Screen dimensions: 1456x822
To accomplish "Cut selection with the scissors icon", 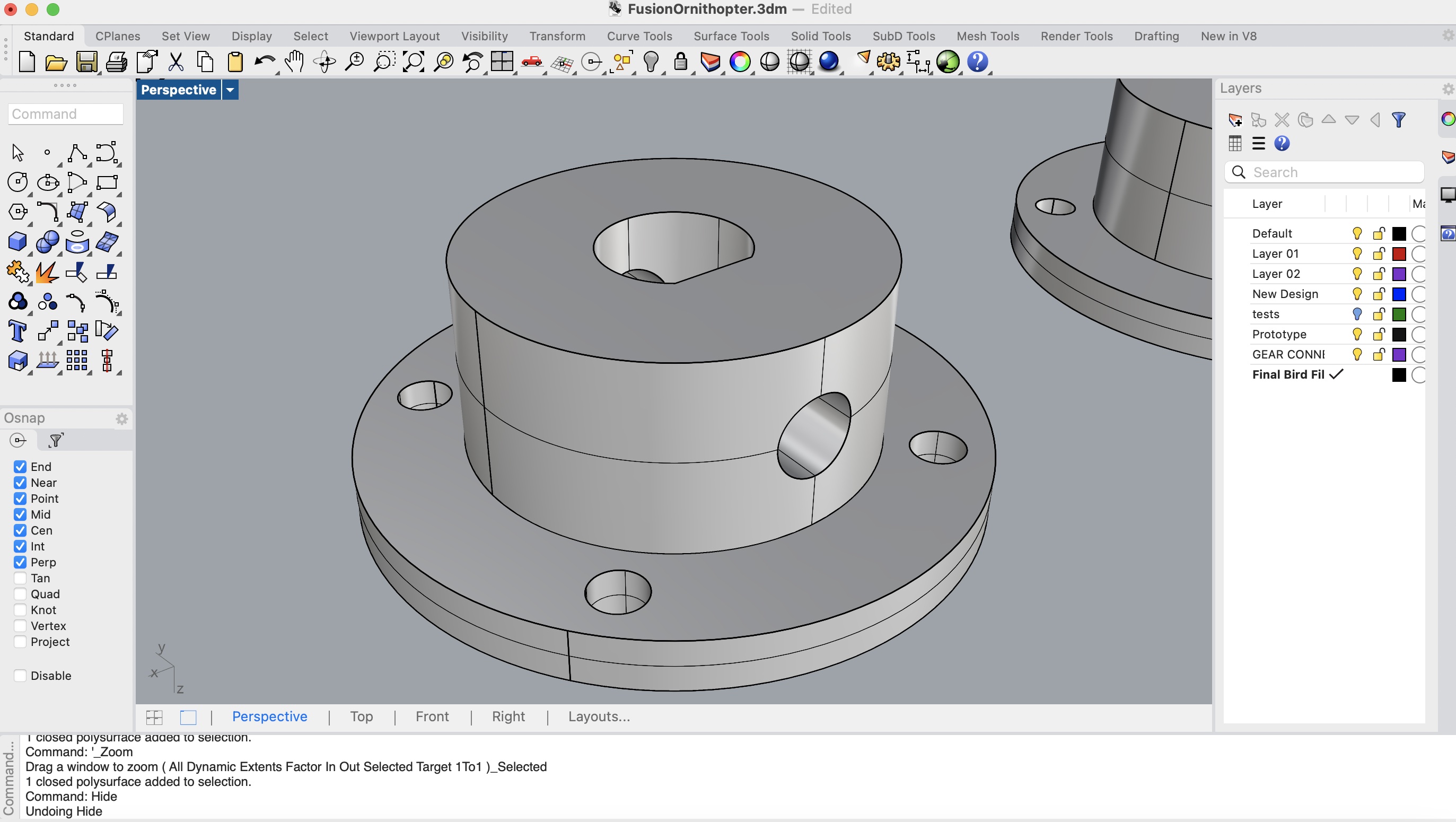I will click(176, 62).
